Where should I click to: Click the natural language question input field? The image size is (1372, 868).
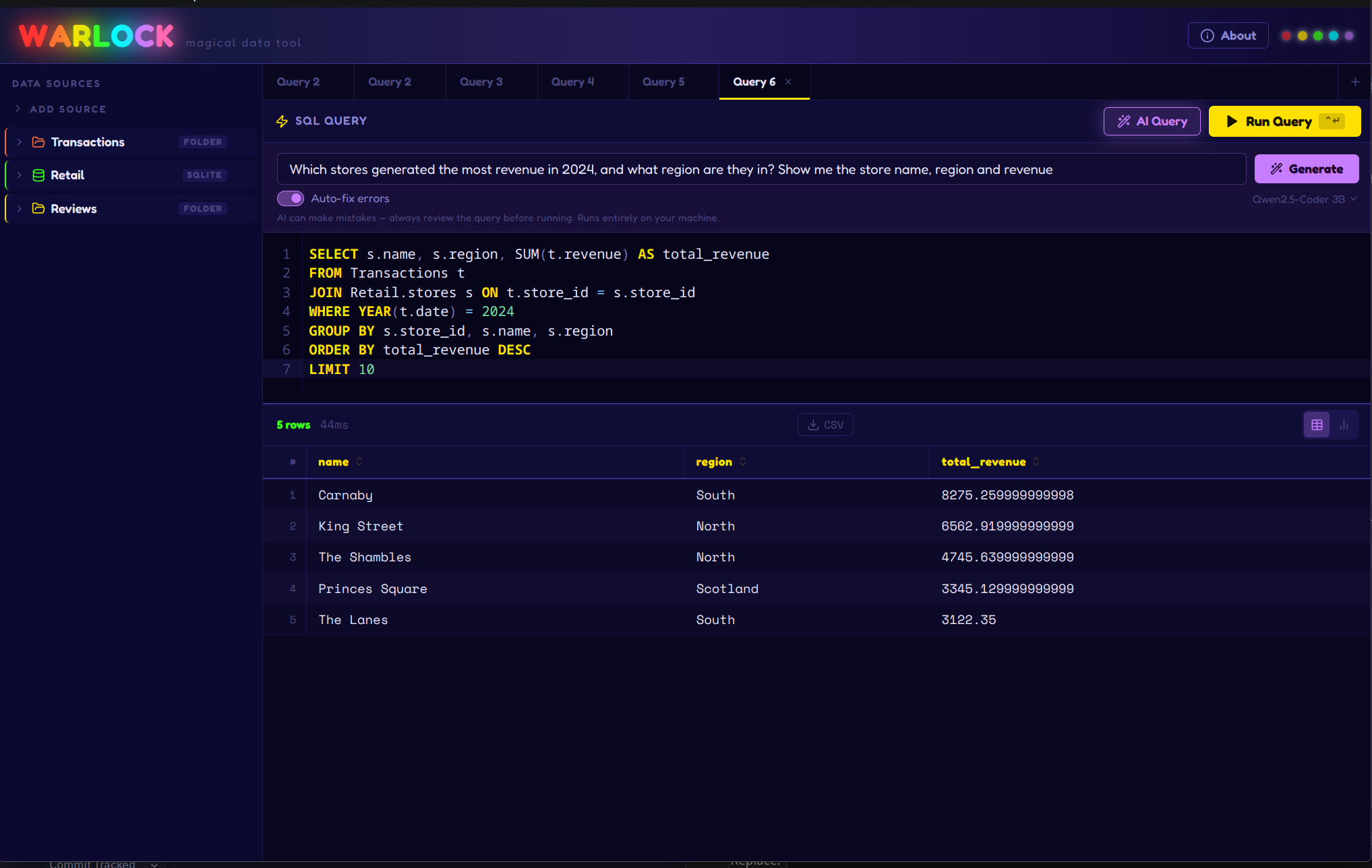tap(760, 169)
